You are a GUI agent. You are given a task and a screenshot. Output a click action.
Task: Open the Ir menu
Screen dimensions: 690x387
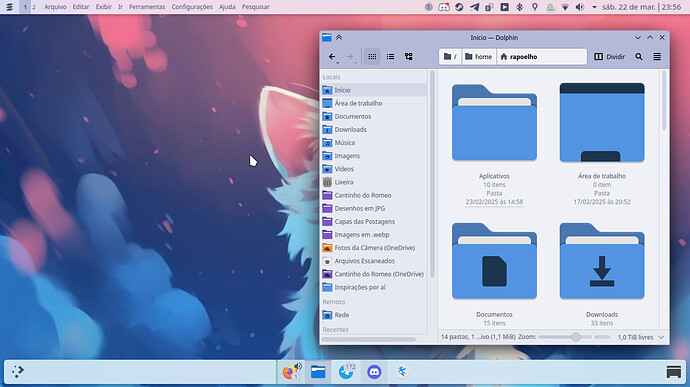coord(120,7)
